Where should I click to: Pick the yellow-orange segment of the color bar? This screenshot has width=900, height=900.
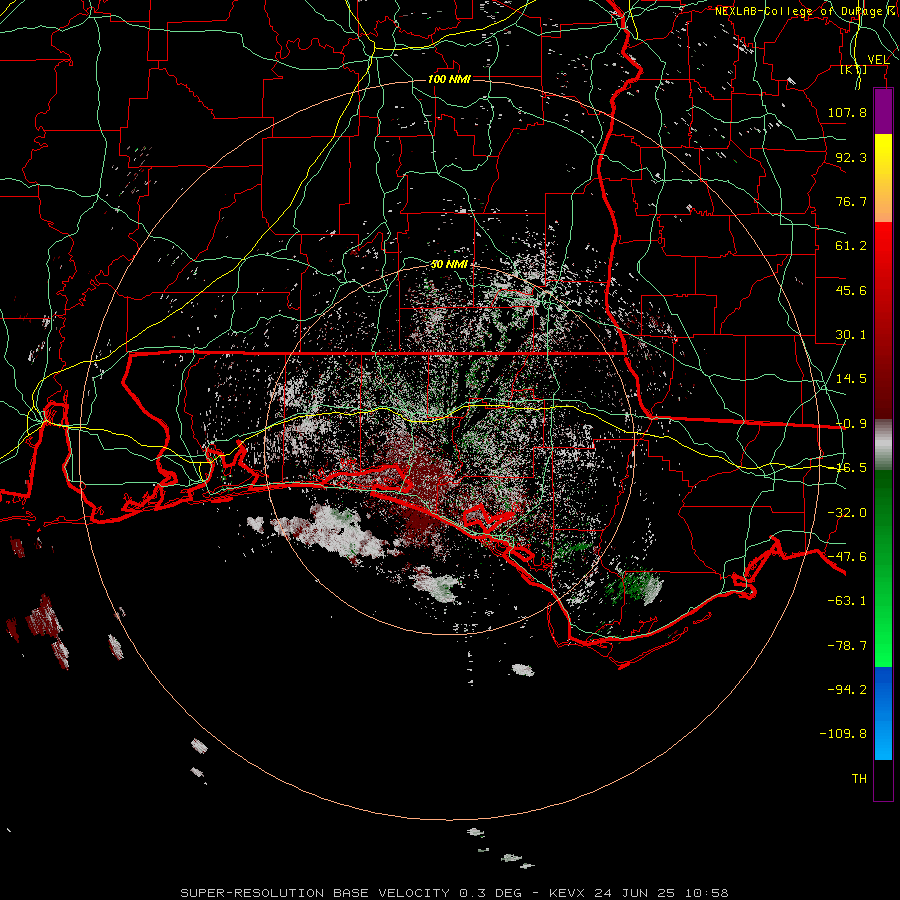[883, 178]
